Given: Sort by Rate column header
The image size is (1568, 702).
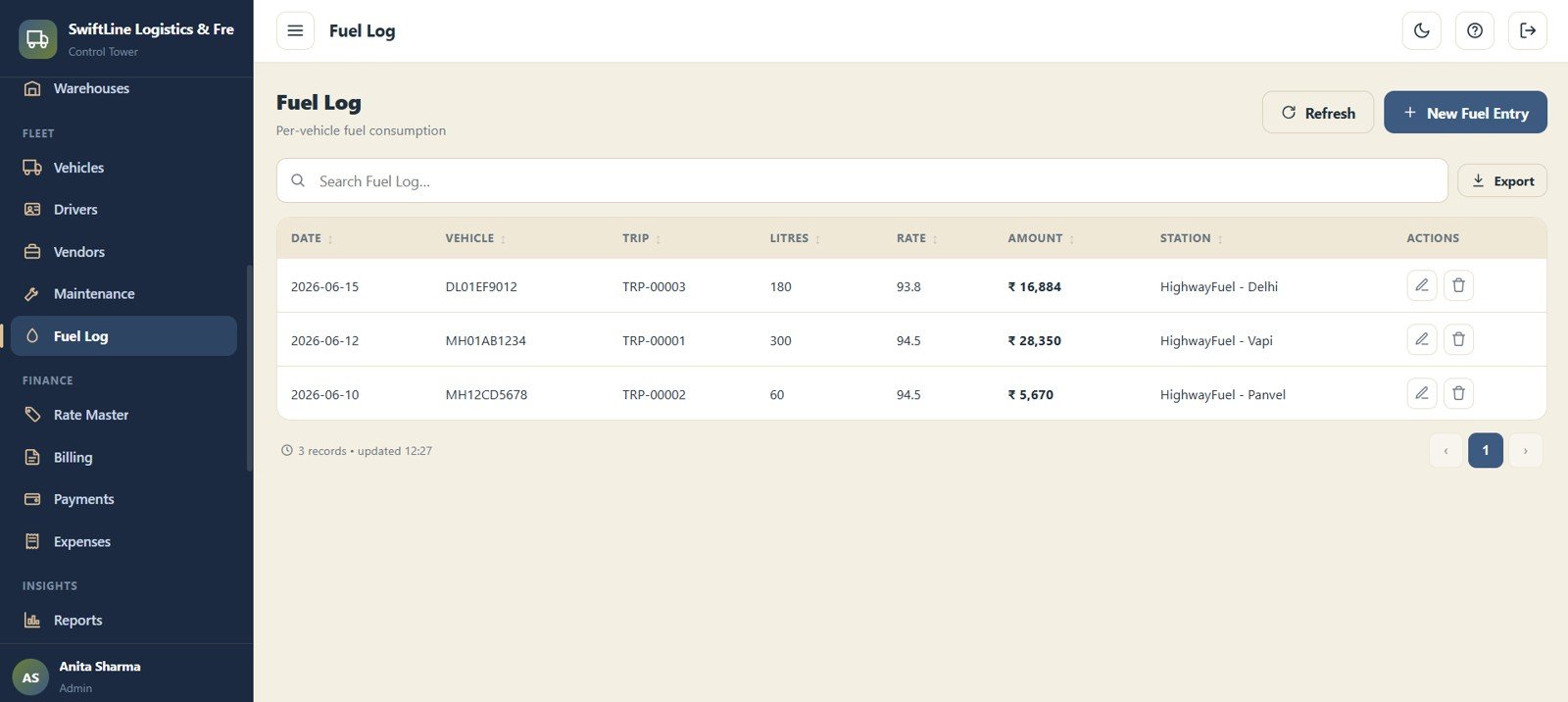Looking at the screenshot, I should coord(916,238).
